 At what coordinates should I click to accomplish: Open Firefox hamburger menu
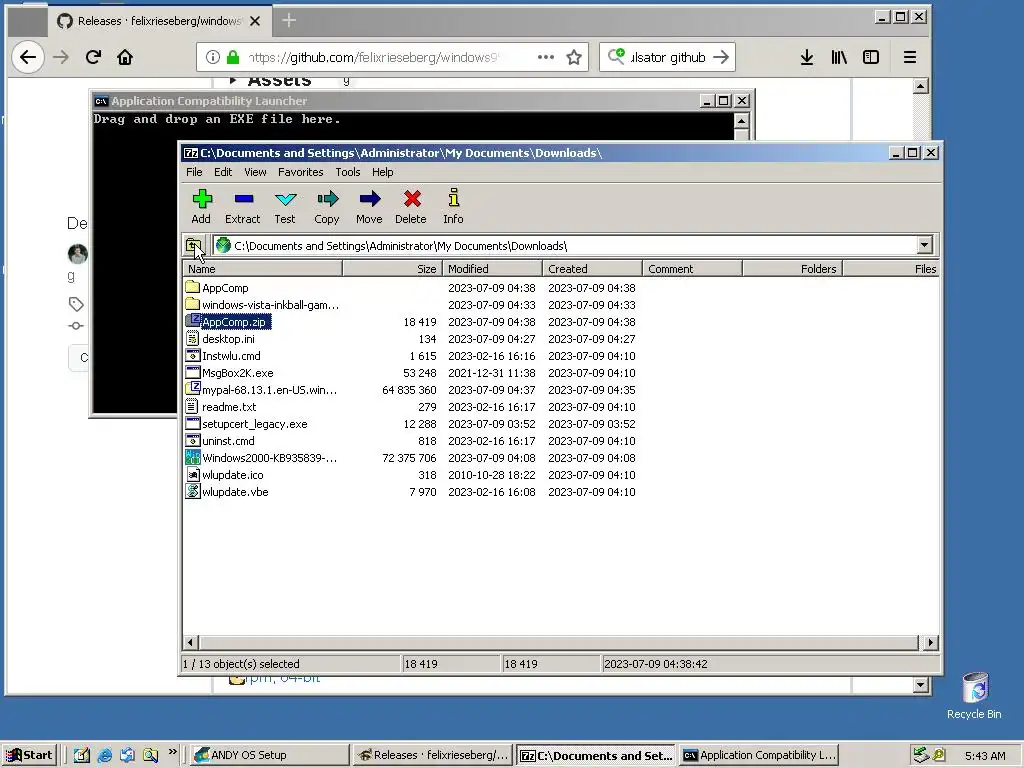[x=910, y=57]
